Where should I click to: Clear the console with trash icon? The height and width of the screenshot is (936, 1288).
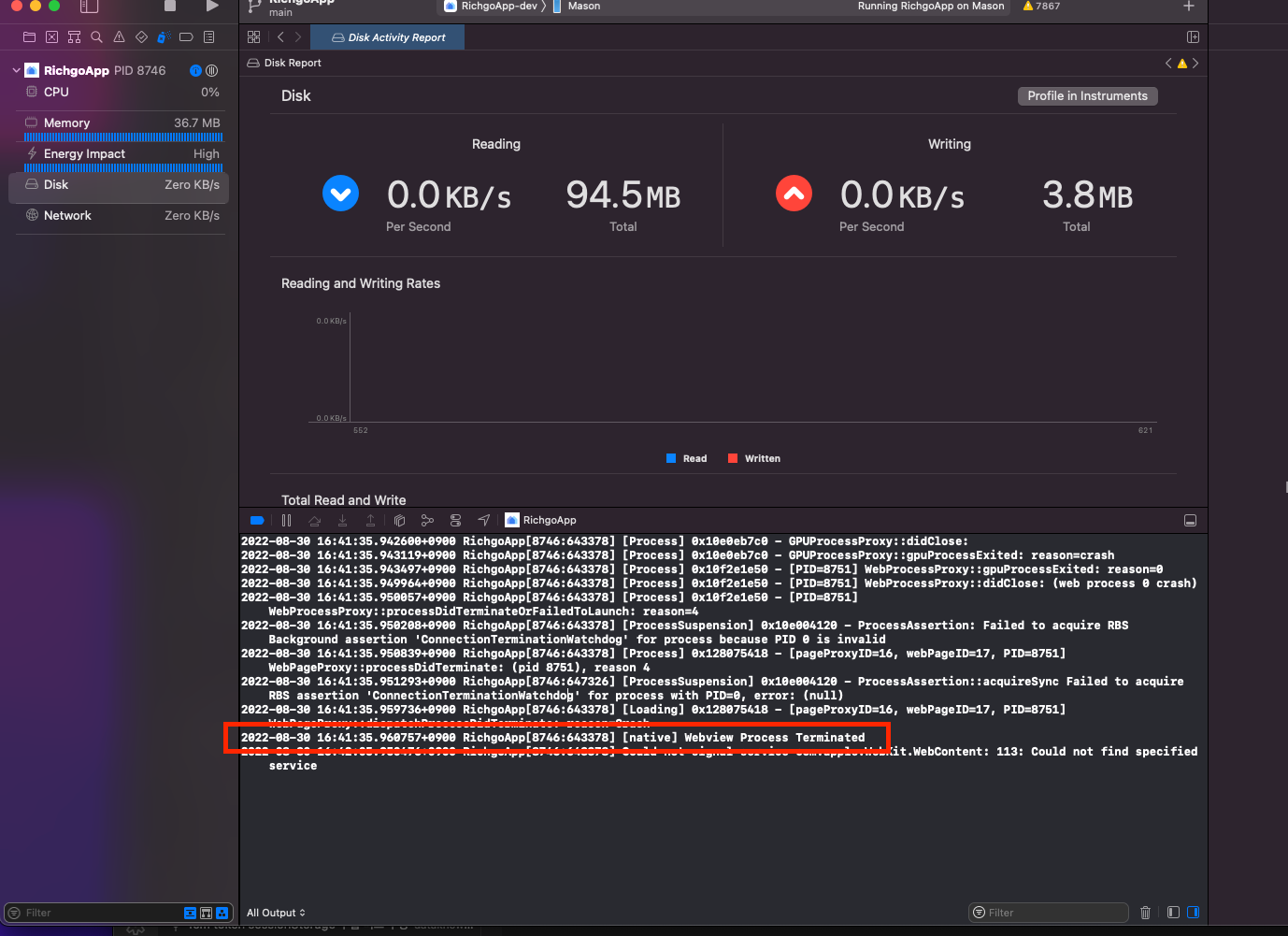point(1145,913)
